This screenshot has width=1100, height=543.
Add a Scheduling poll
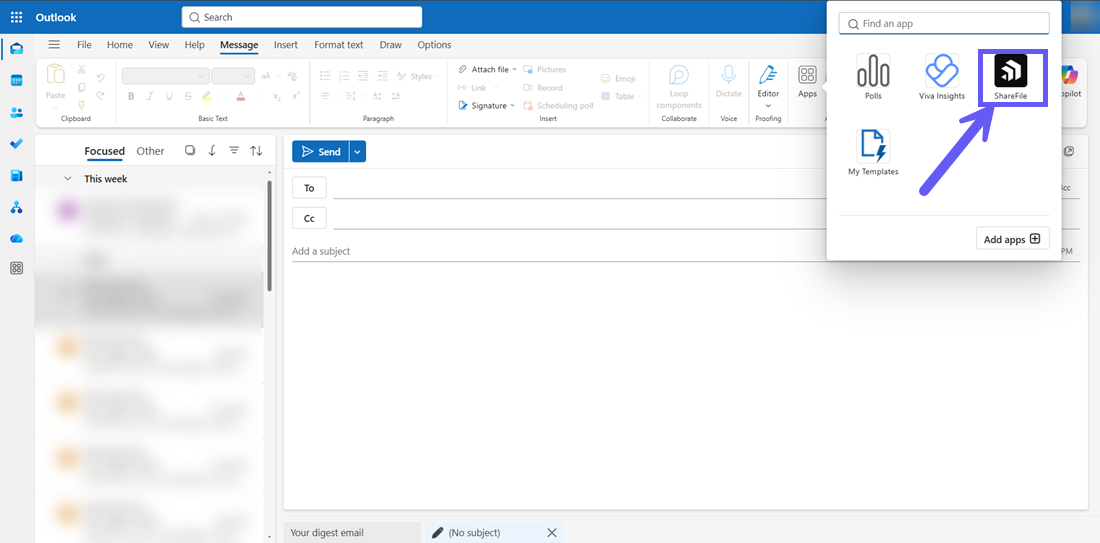click(558, 105)
